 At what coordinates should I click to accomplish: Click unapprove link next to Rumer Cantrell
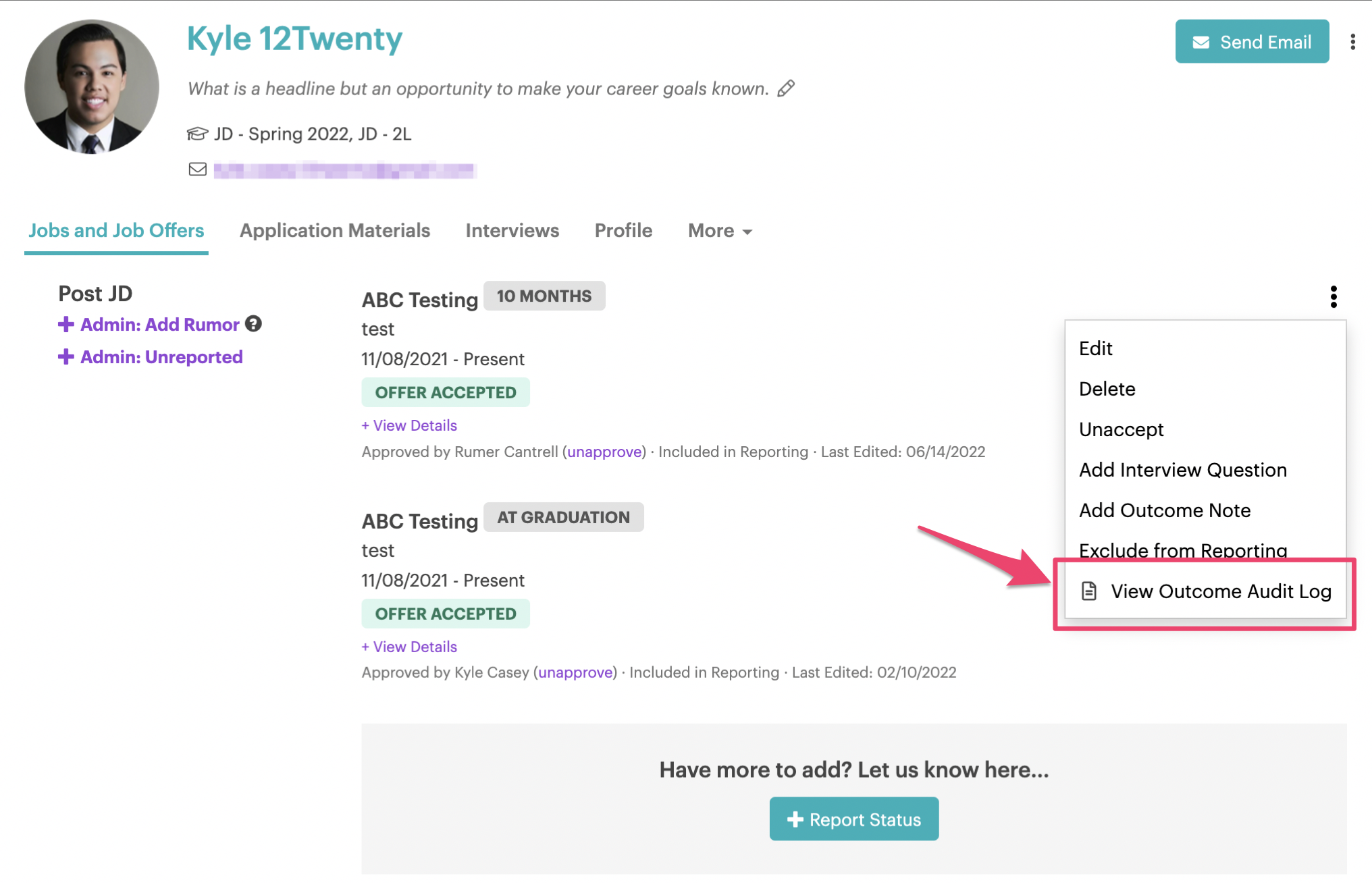pos(604,452)
